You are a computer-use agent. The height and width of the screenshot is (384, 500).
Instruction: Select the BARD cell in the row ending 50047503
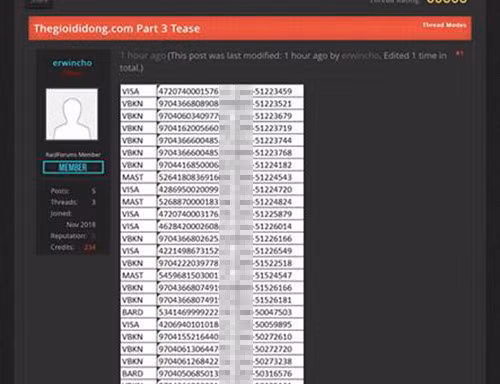coord(139,312)
